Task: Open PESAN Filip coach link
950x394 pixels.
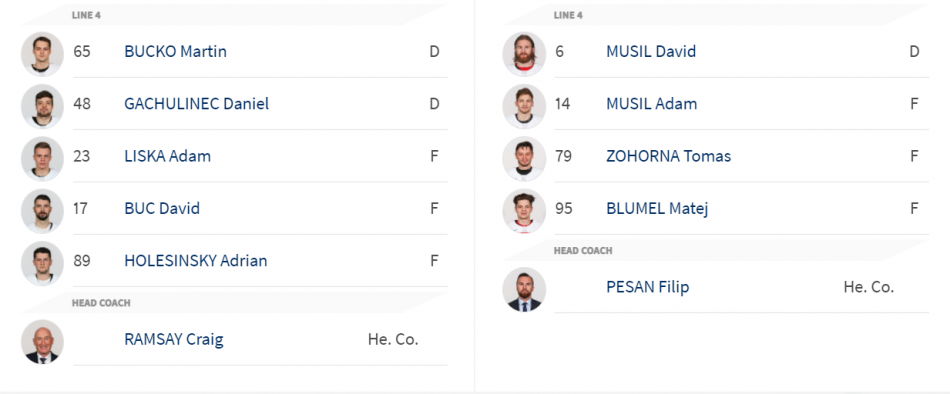Action: pyautogui.click(x=647, y=287)
